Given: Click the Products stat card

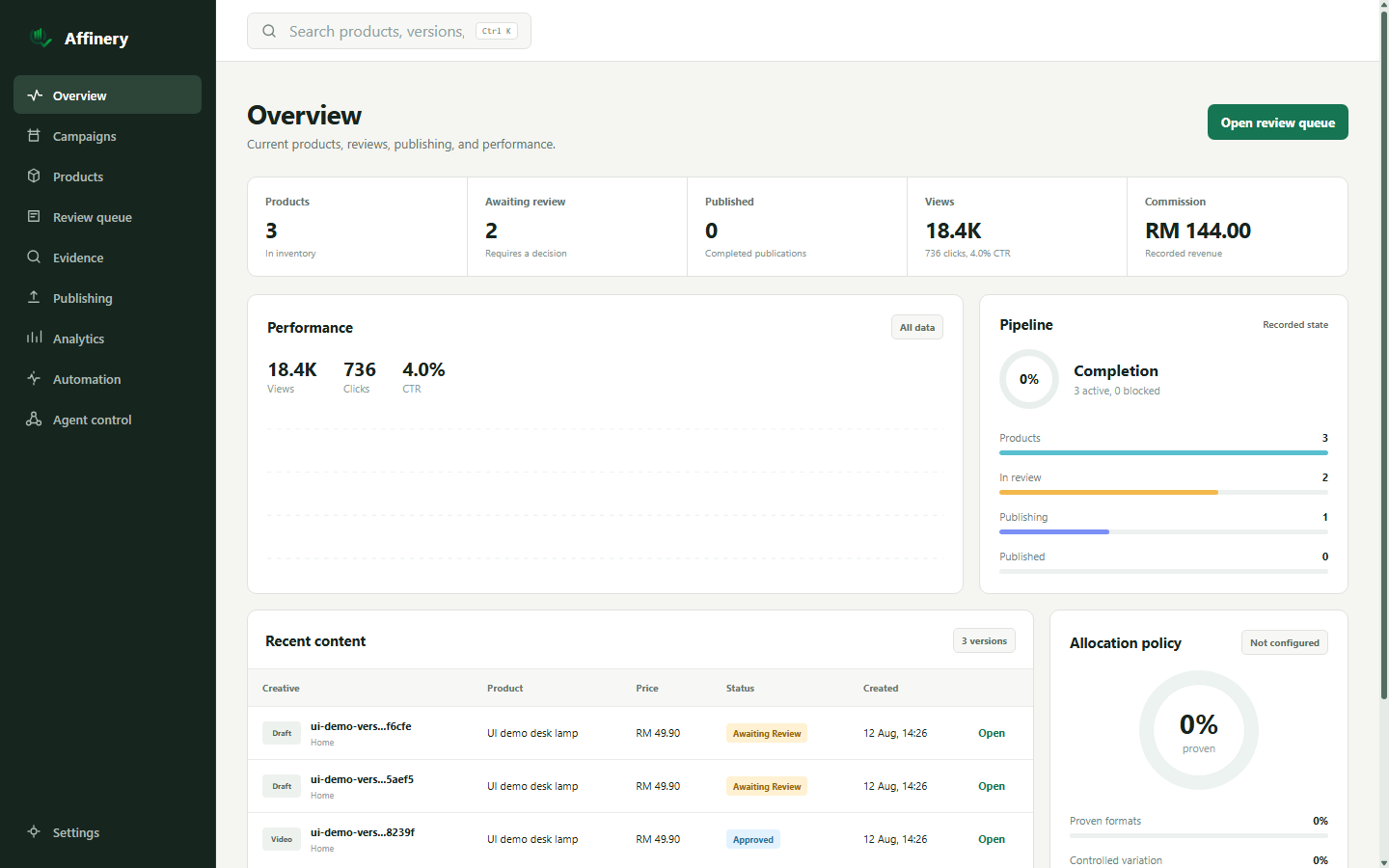Looking at the screenshot, I should pos(358,227).
